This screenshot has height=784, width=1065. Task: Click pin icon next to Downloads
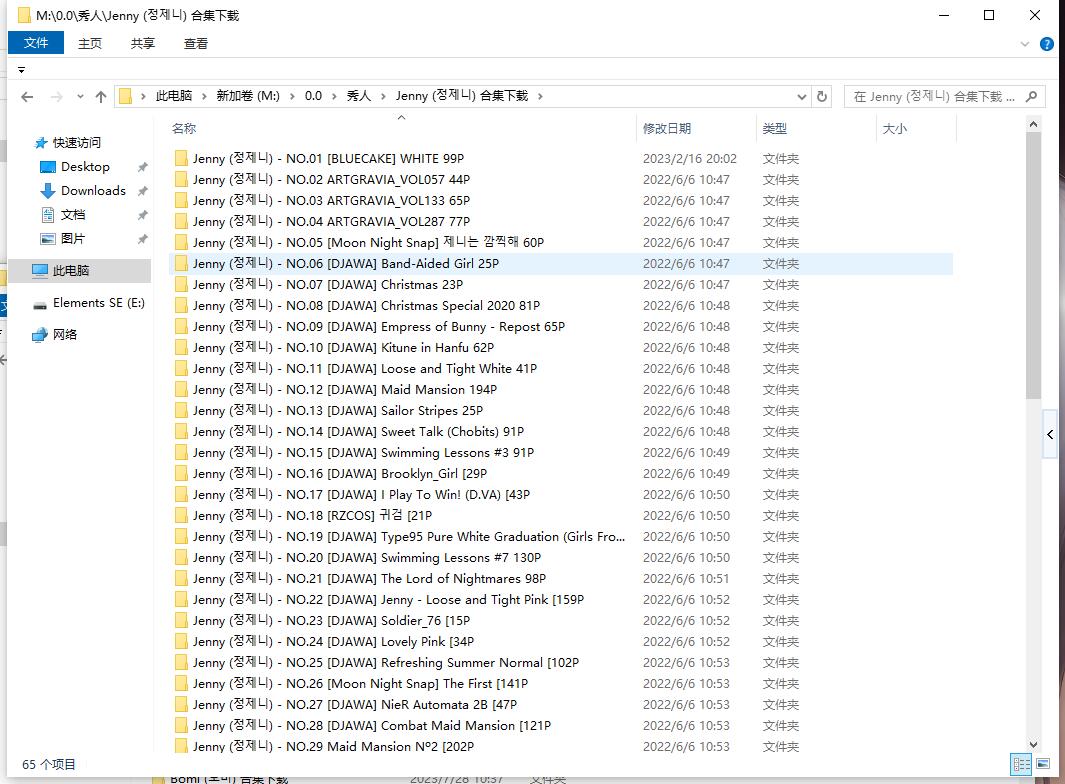(143, 191)
